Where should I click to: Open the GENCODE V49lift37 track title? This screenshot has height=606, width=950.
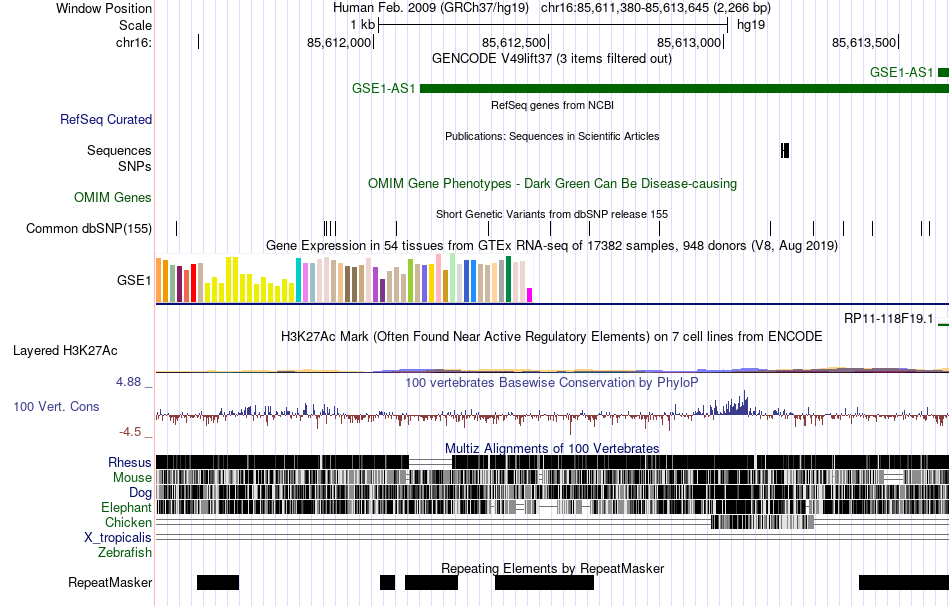tap(551, 59)
